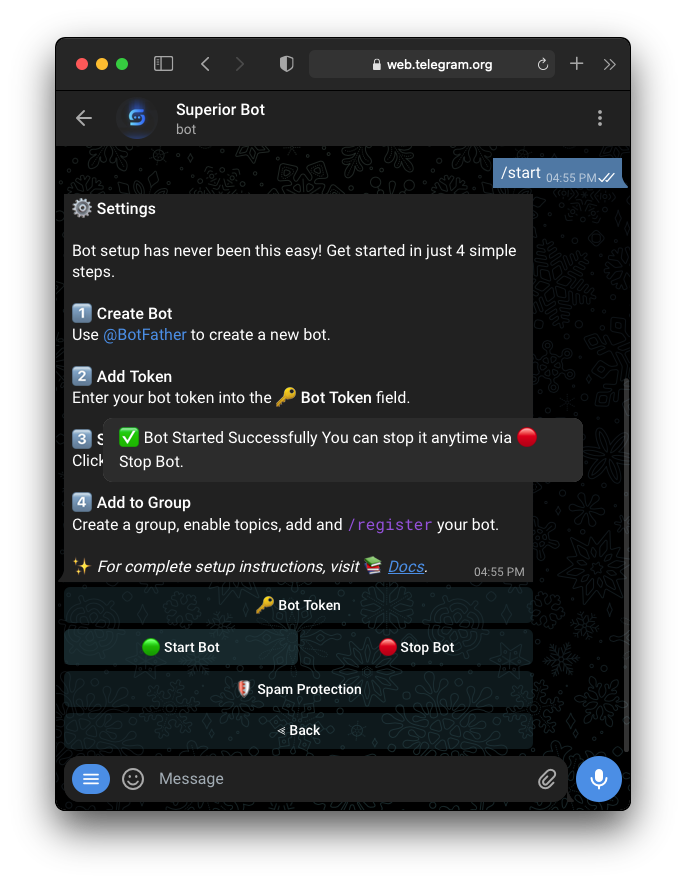Go back in Safari history
Image resolution: width=686 pixels, height=884 pixels.
(x=206, y=64)
